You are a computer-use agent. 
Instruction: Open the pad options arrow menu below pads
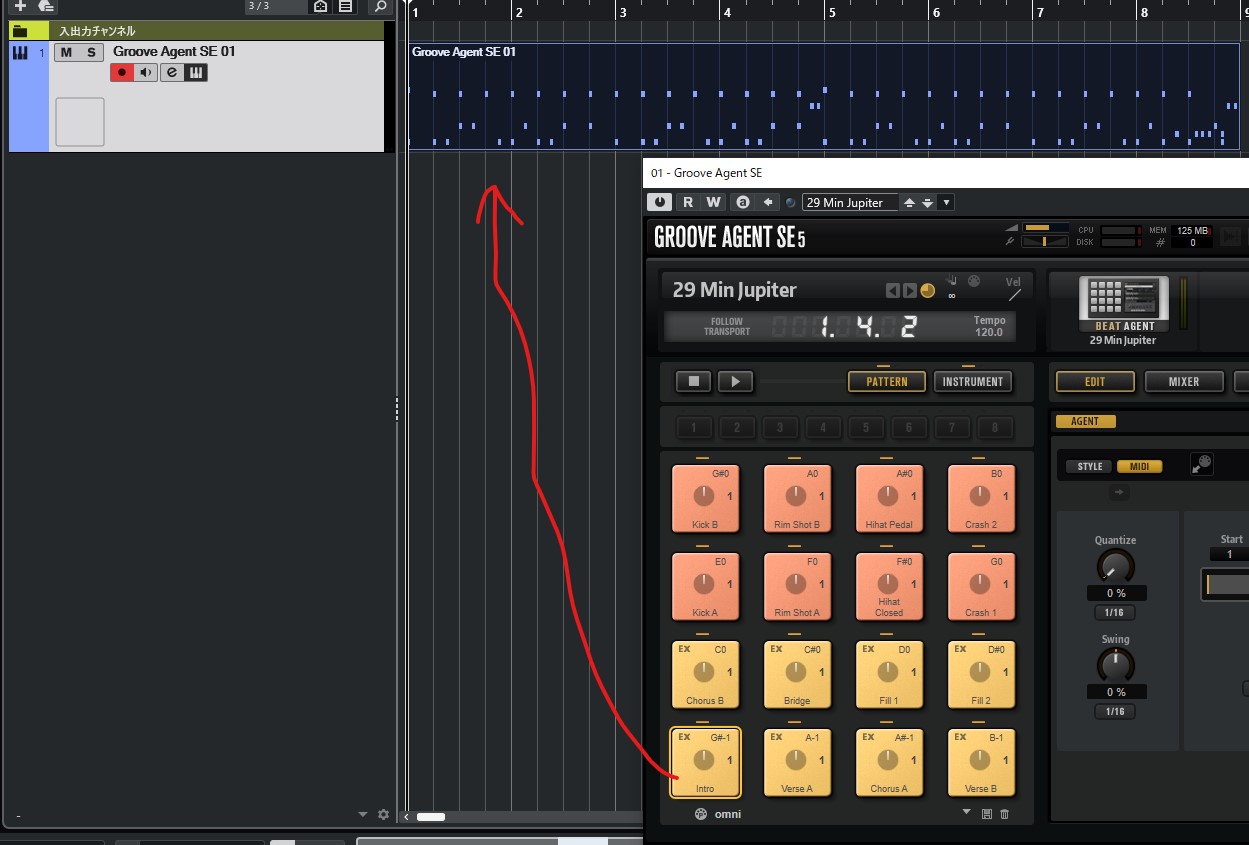967,812
